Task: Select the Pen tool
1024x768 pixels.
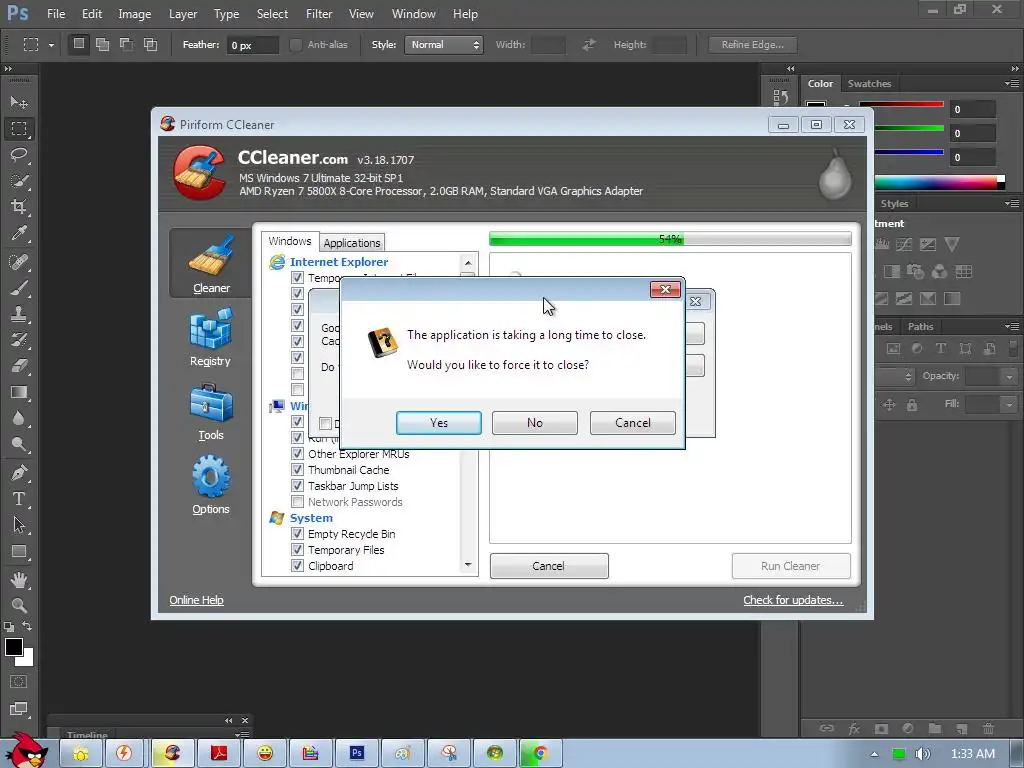Action: pyautogui.click(x=19, y=473)
